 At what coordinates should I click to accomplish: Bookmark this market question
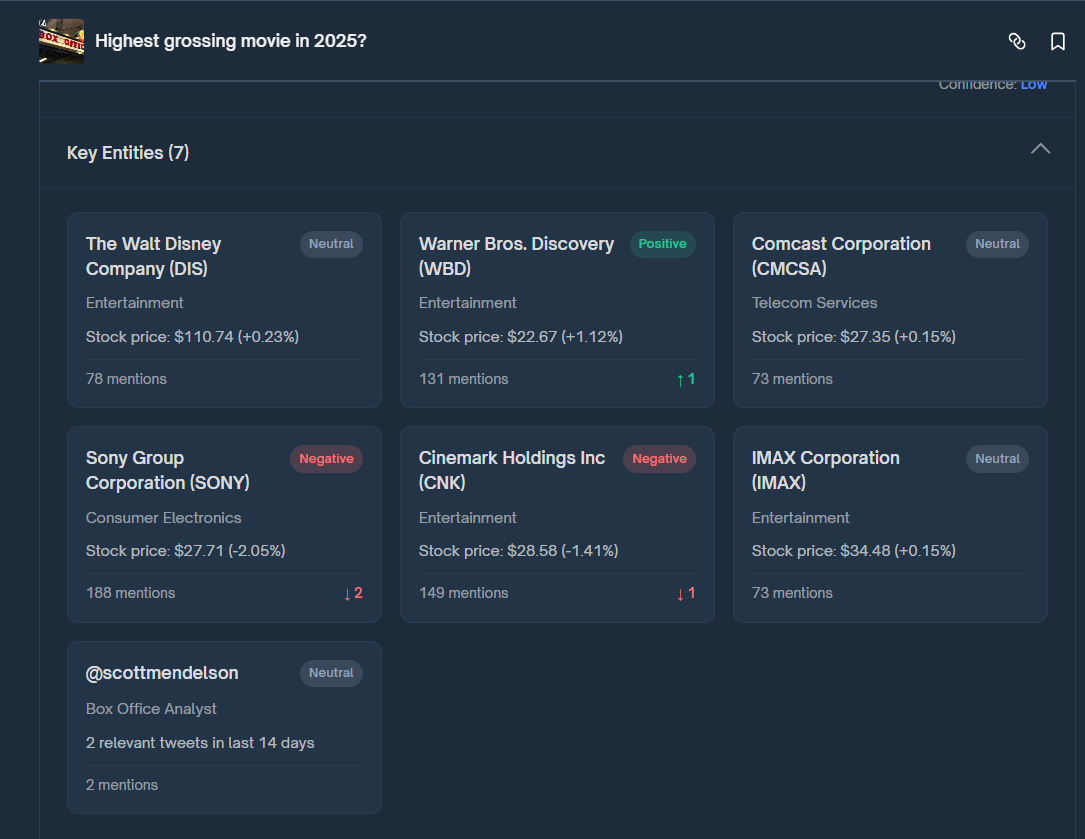pyautogui.click(x=1057, y=42)
